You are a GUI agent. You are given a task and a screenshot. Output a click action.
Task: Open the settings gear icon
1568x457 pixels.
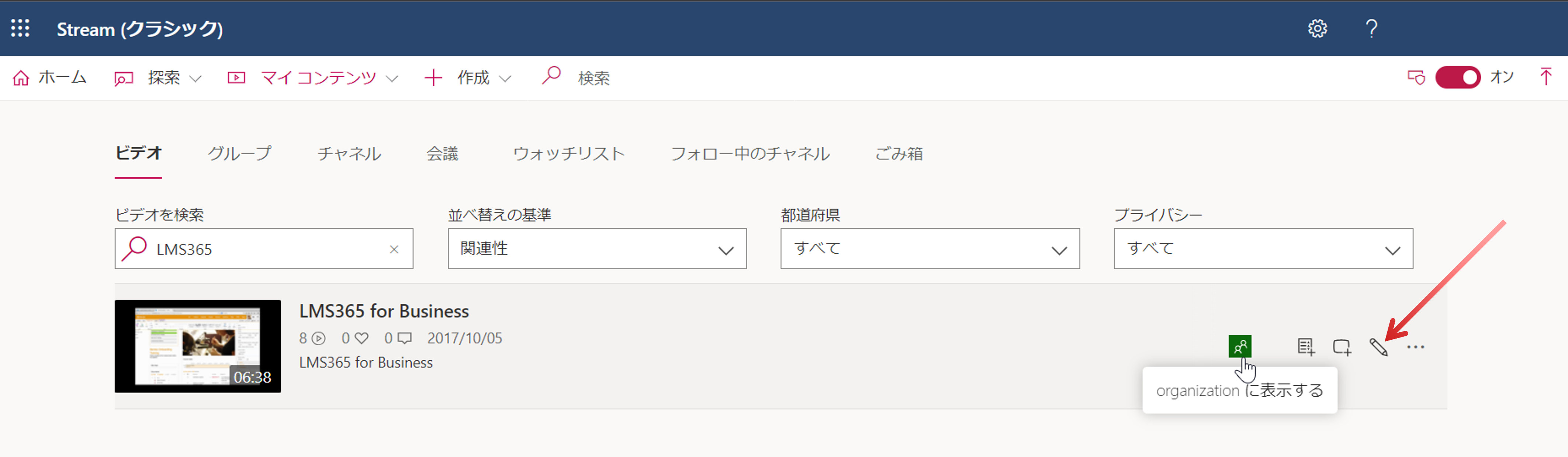point(1318,29)
